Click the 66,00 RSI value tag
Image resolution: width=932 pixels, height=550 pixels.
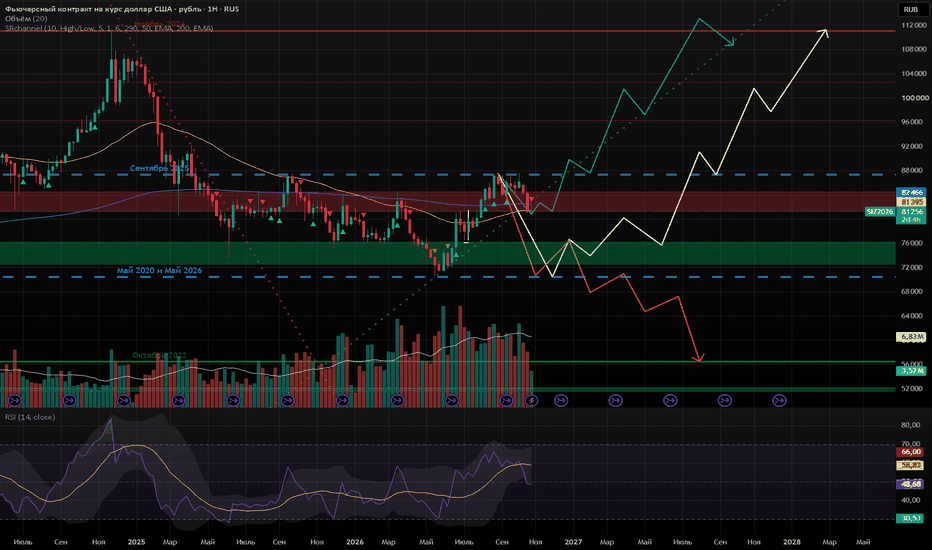point(911,452)
